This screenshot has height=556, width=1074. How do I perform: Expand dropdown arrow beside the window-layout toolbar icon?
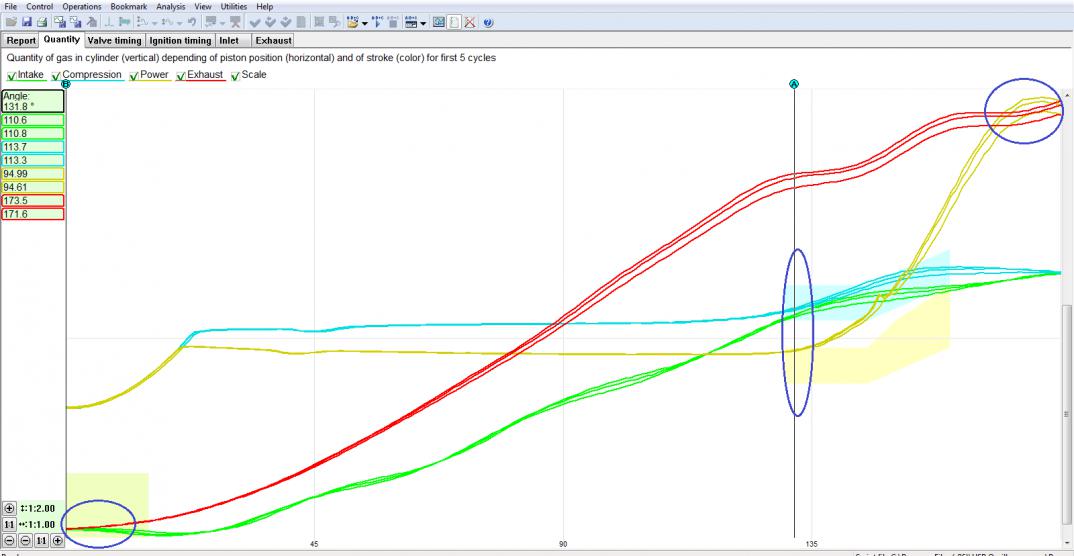pyautogui.click(x=424, y=21)
